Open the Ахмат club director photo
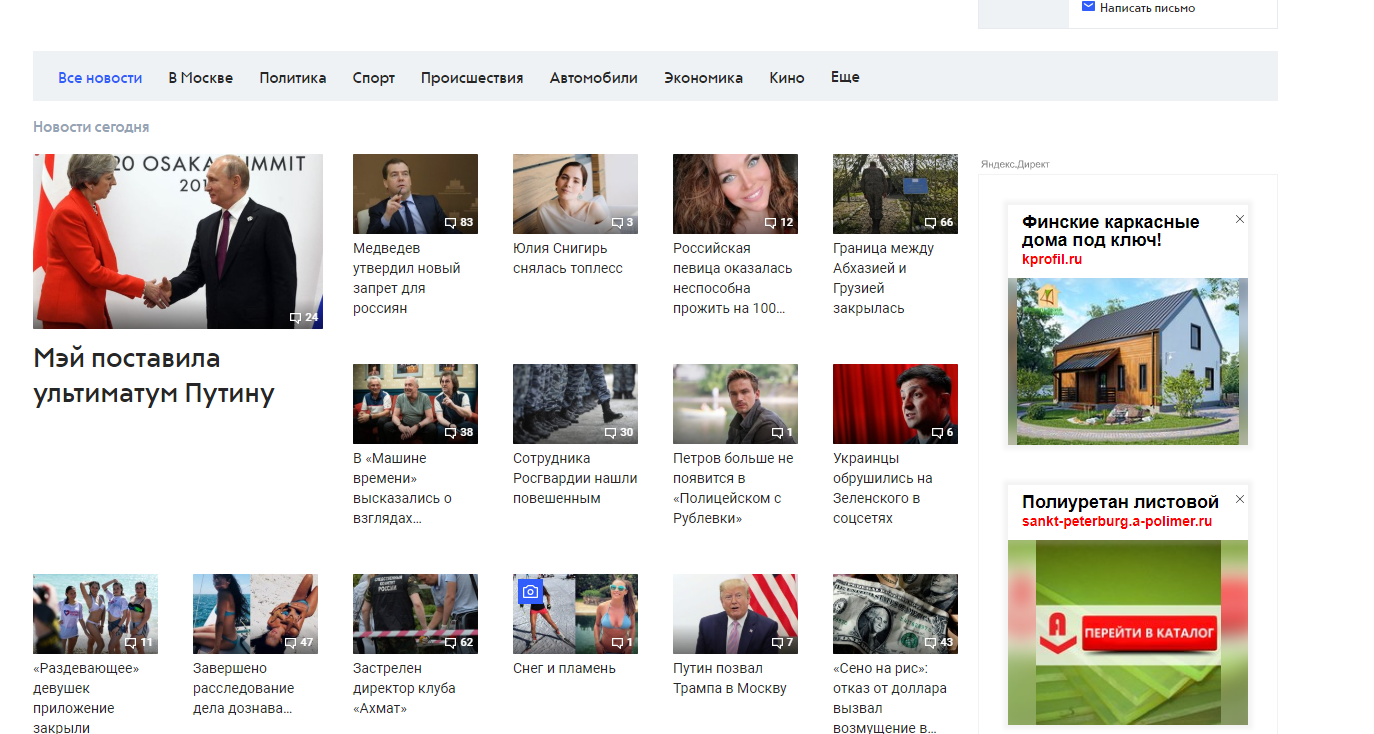Image resolution: width=1374 pixels, height=734 pixels. pyautogui.click(x=415, y=614)
